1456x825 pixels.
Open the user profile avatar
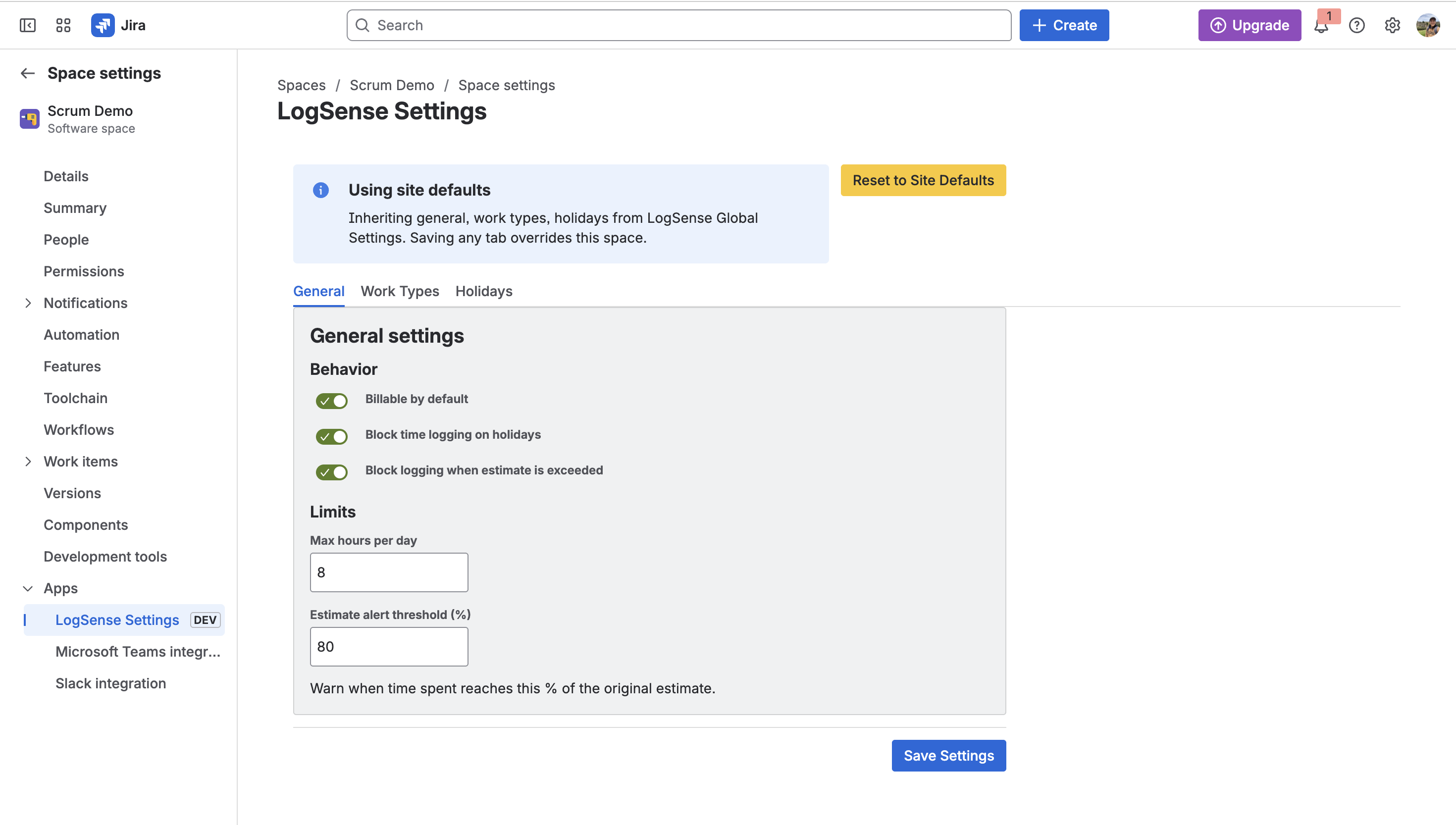click(x=1428, y=25)
